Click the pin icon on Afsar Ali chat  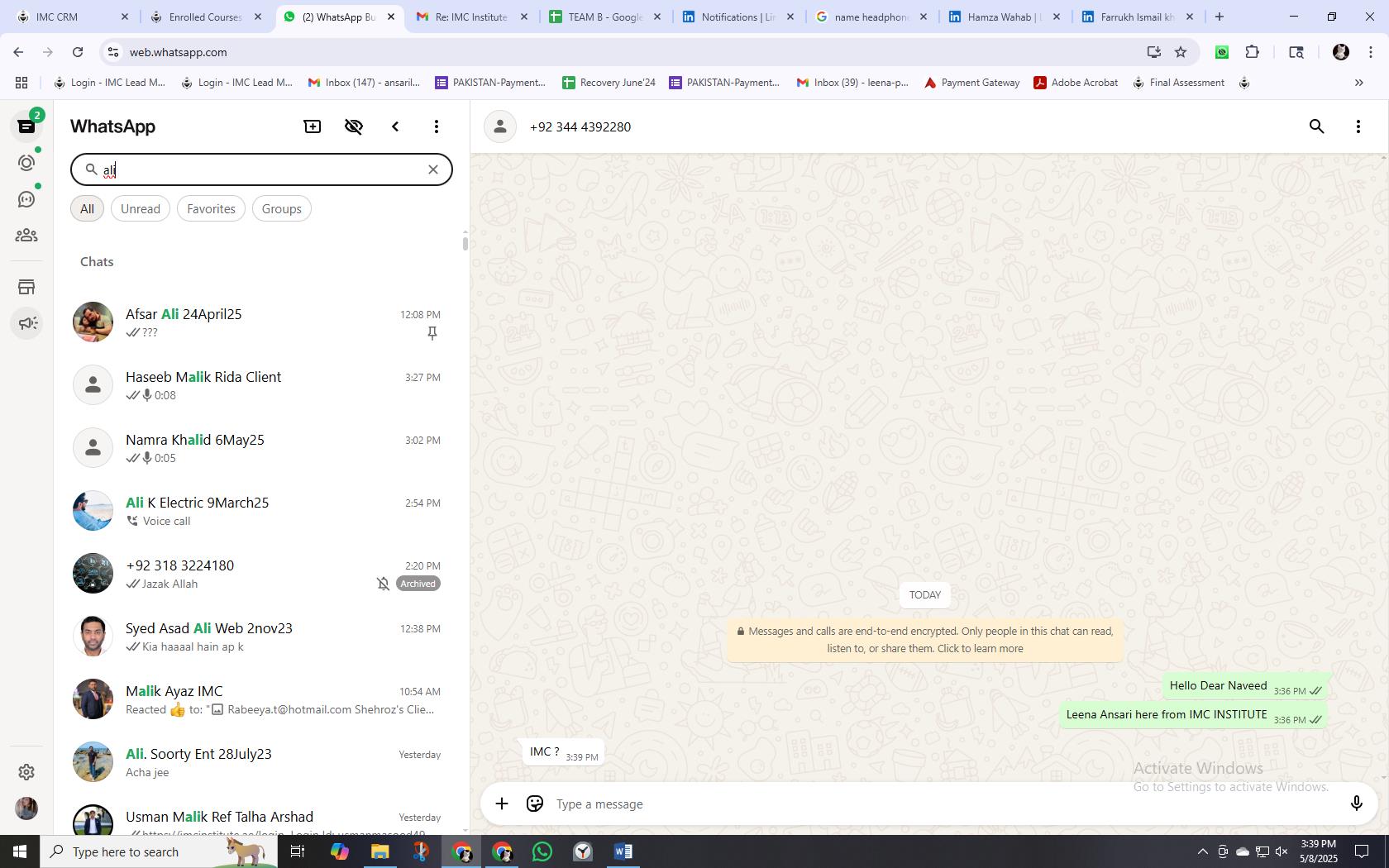pyautogui.click(x=432, y=333)
